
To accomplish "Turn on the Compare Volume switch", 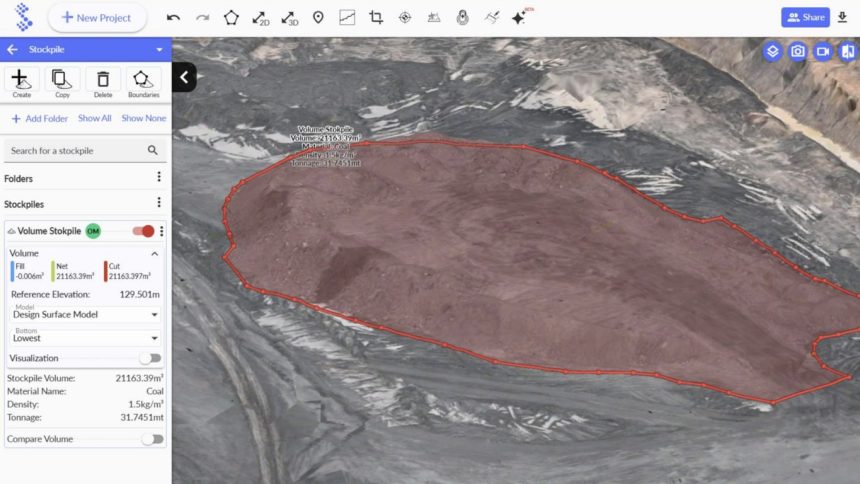I will pyautogui.click(x=152, y=439).
